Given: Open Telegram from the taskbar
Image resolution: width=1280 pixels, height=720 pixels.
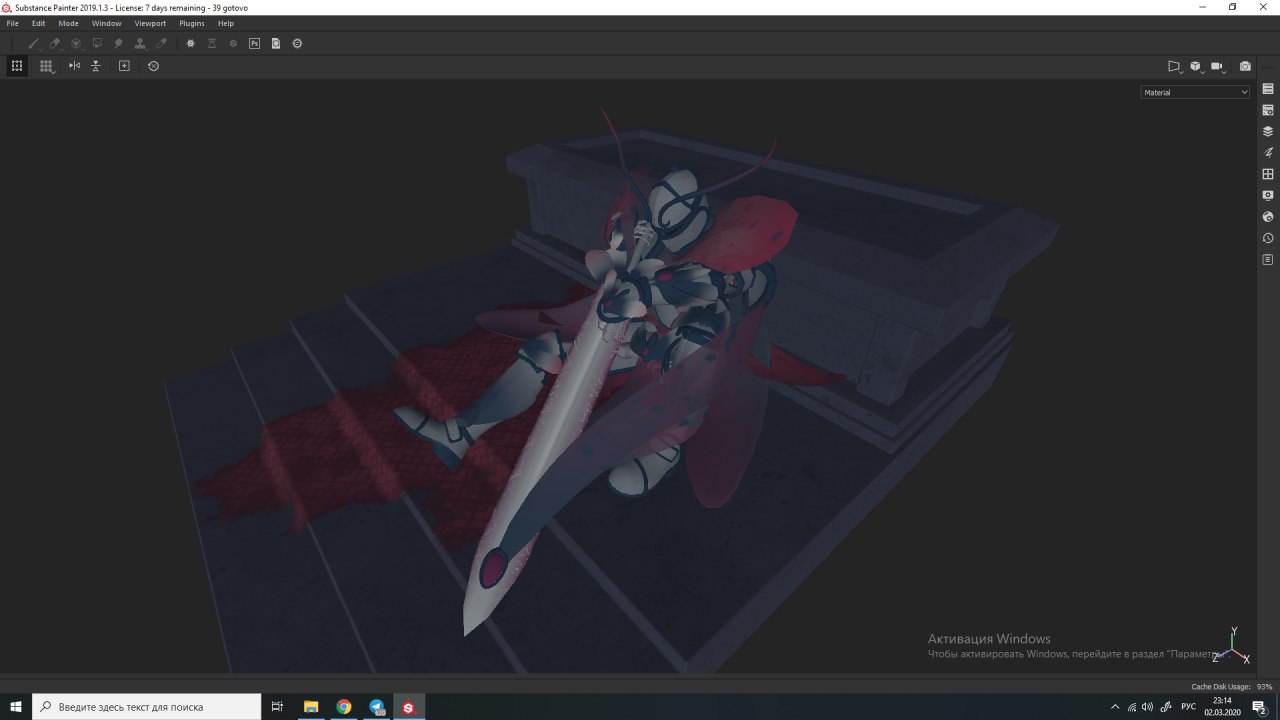Looking at the screenshot, I should (377, 707).
